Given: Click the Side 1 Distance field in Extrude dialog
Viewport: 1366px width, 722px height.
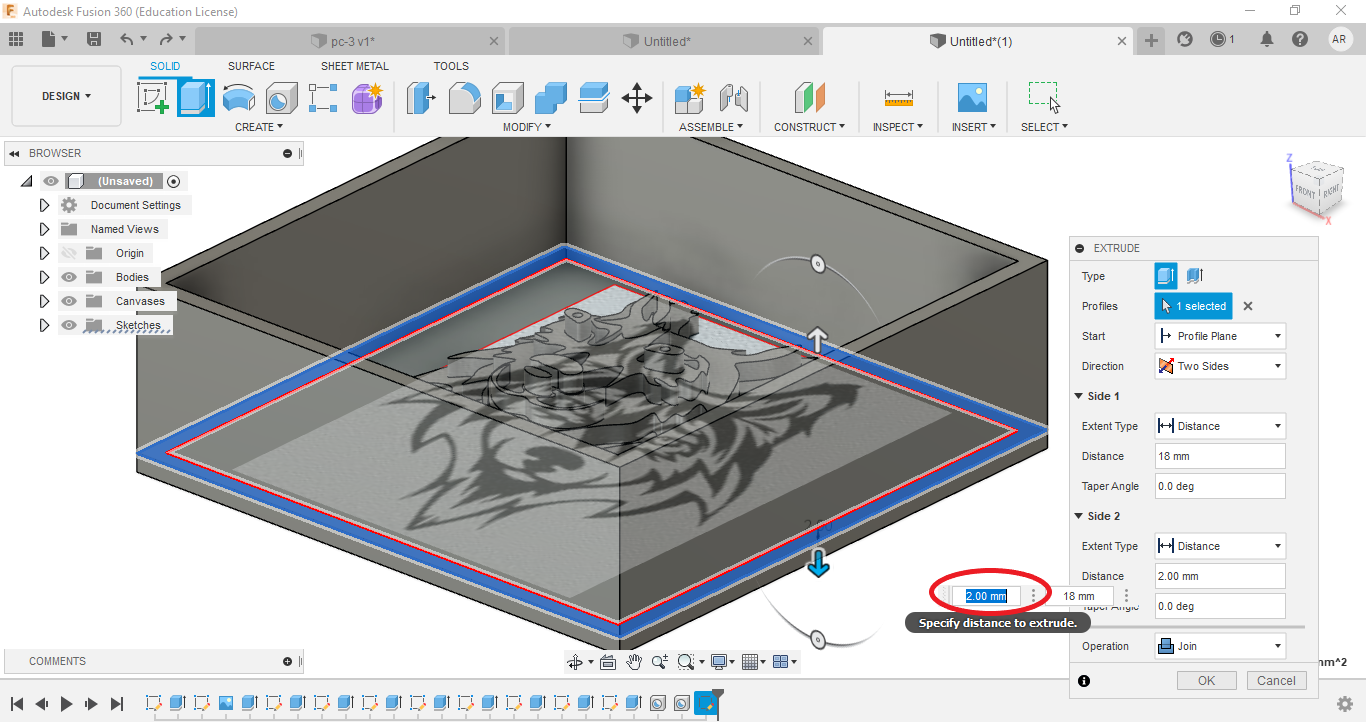Looking at the screenshot, I should [1220, 456].
